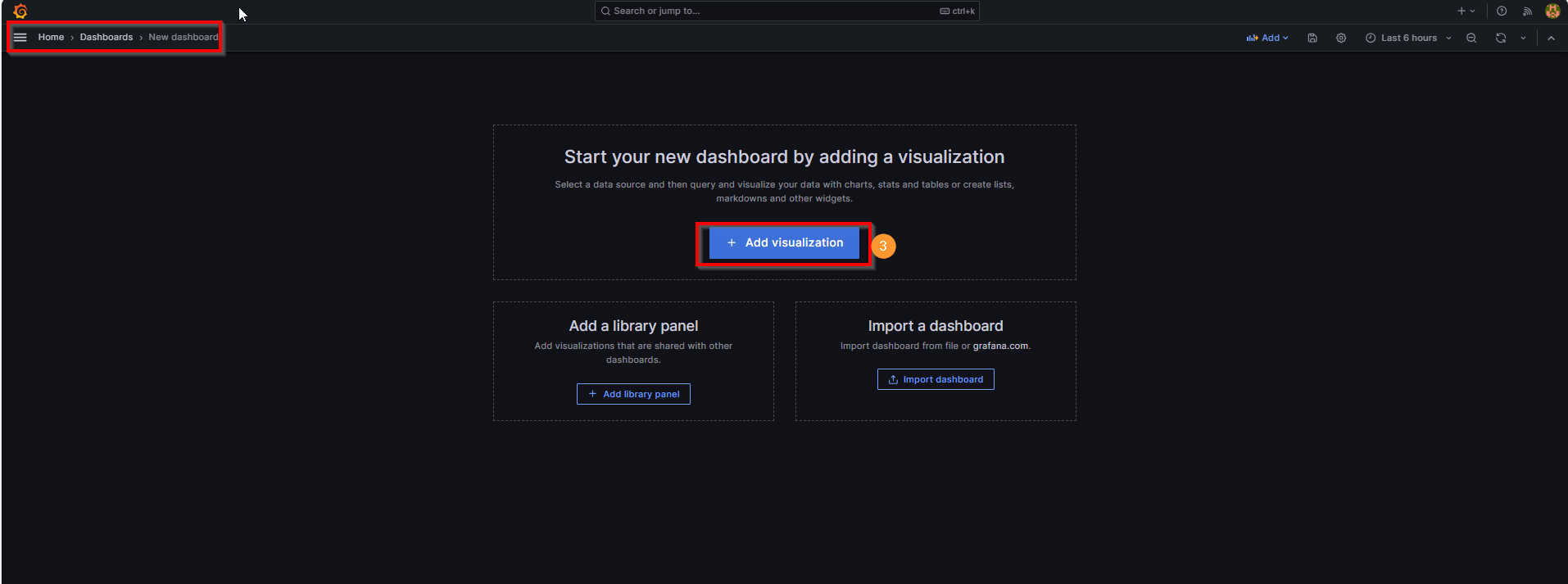The width and height of the screenshot is (1568, 584).
Task: Click the Start your new dashboard heading
Action: tap(784, 157)
